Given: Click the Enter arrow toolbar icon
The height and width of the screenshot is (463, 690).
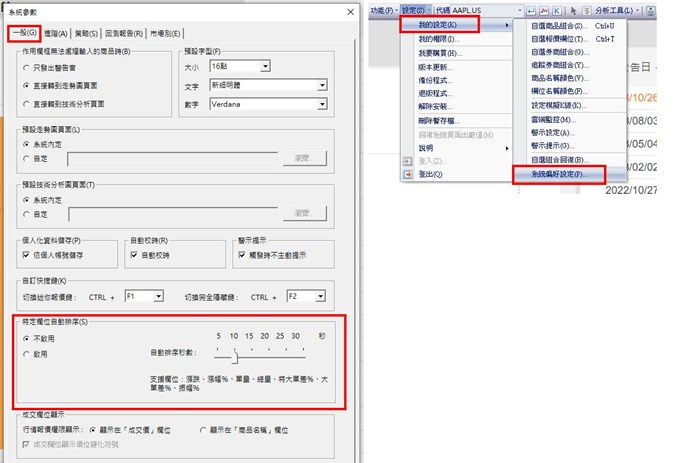Looking at the screenshot, I should 531,11.
